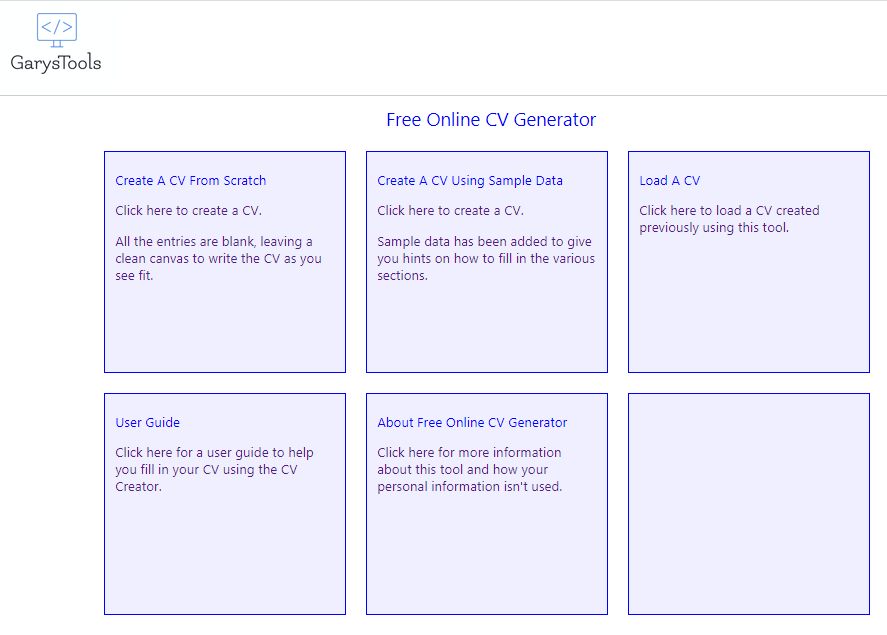Click the GarysTools monitor code logo icon
887x635 pixels.
(x=56, y=30)
